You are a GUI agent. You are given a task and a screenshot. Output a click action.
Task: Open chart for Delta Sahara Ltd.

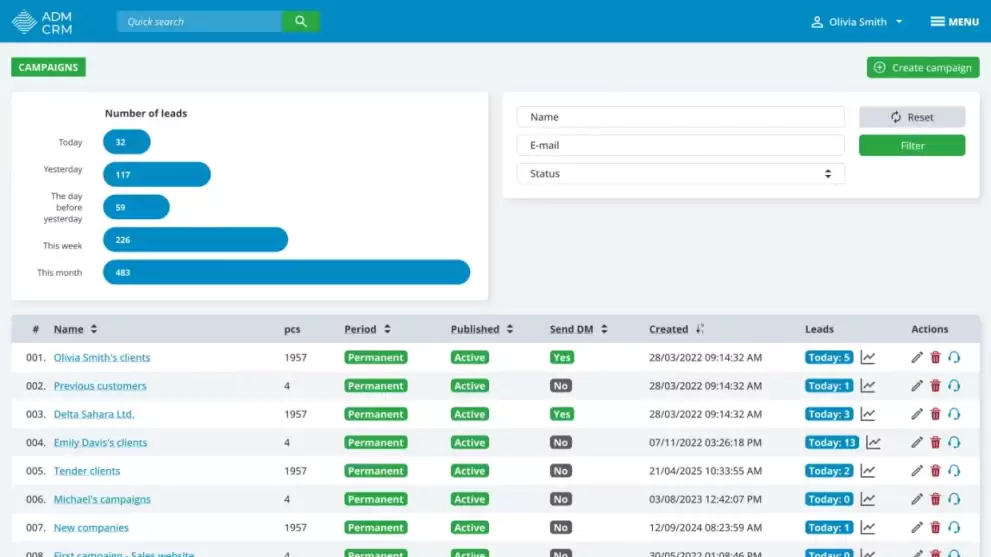click(868, 414)
